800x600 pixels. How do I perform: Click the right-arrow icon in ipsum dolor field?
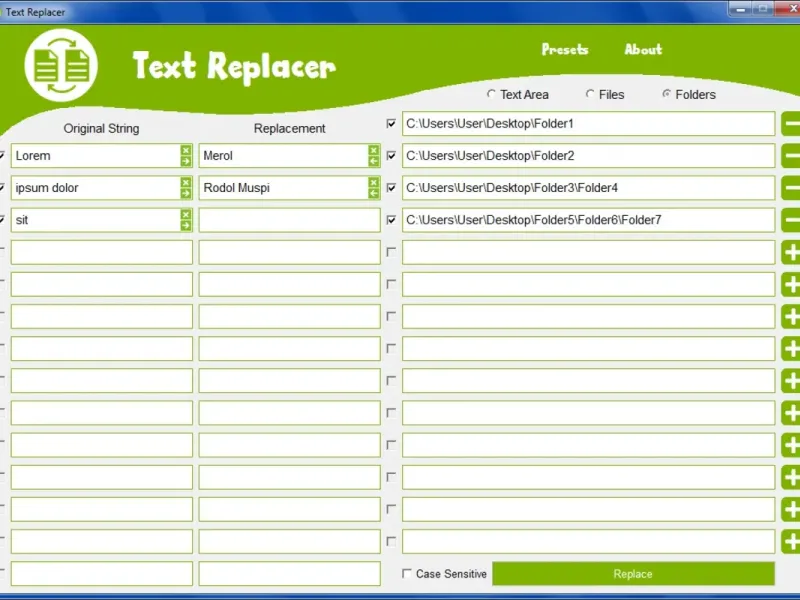pos(186,193)
